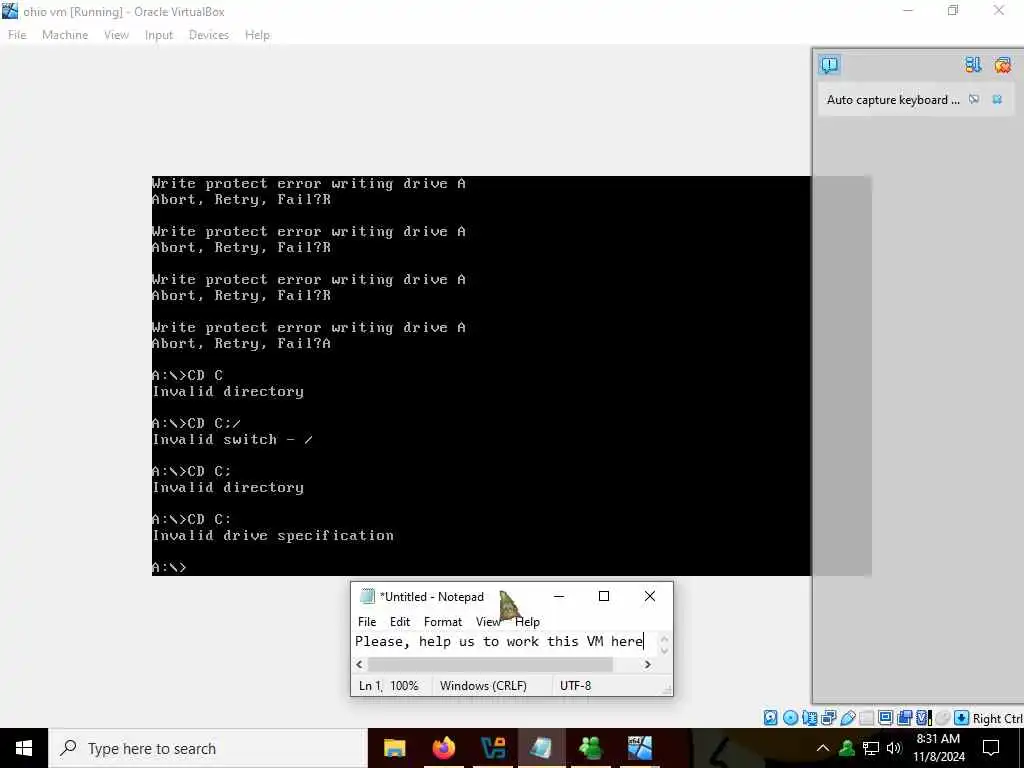Click the 'Invalid drive specification' line in VM
The width and height of the screenshot is (1024, 768).
coord(273,536)
